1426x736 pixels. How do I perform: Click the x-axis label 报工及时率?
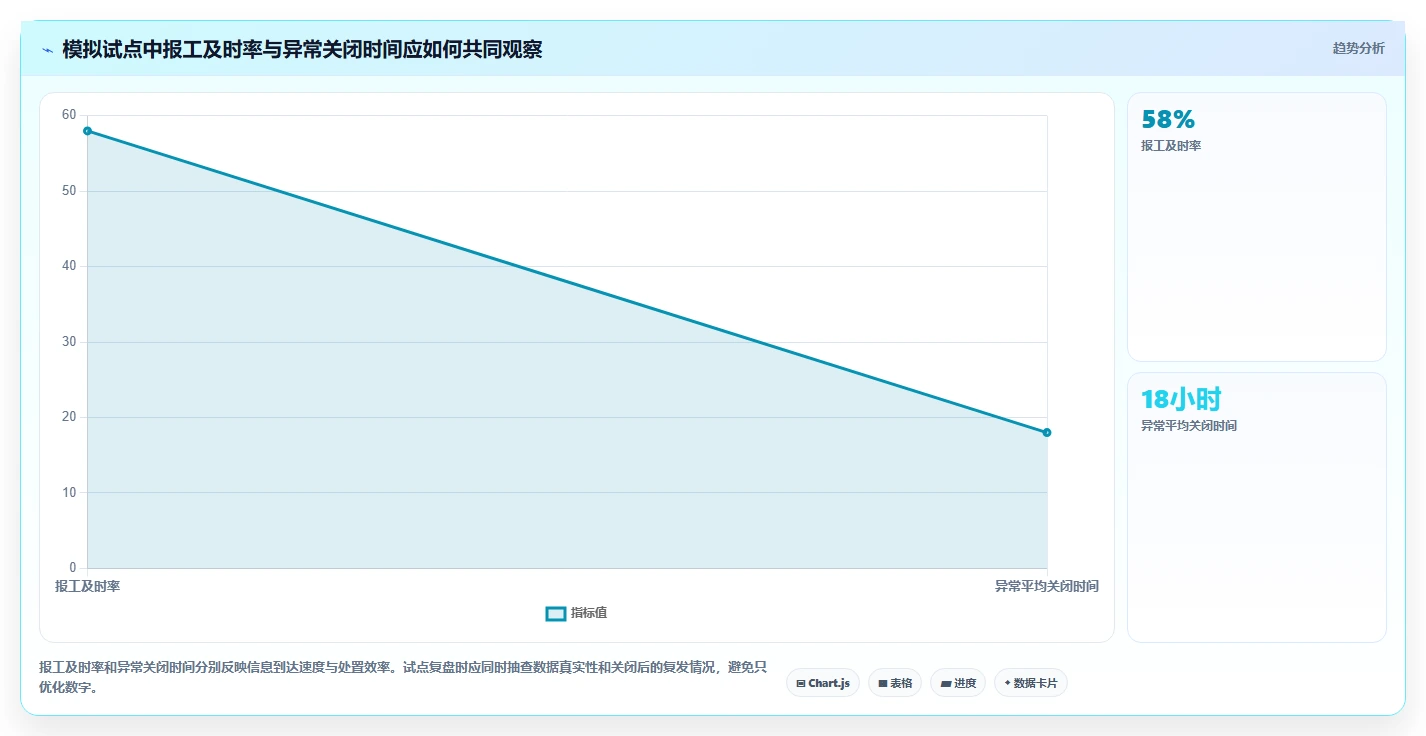point(87,586)
